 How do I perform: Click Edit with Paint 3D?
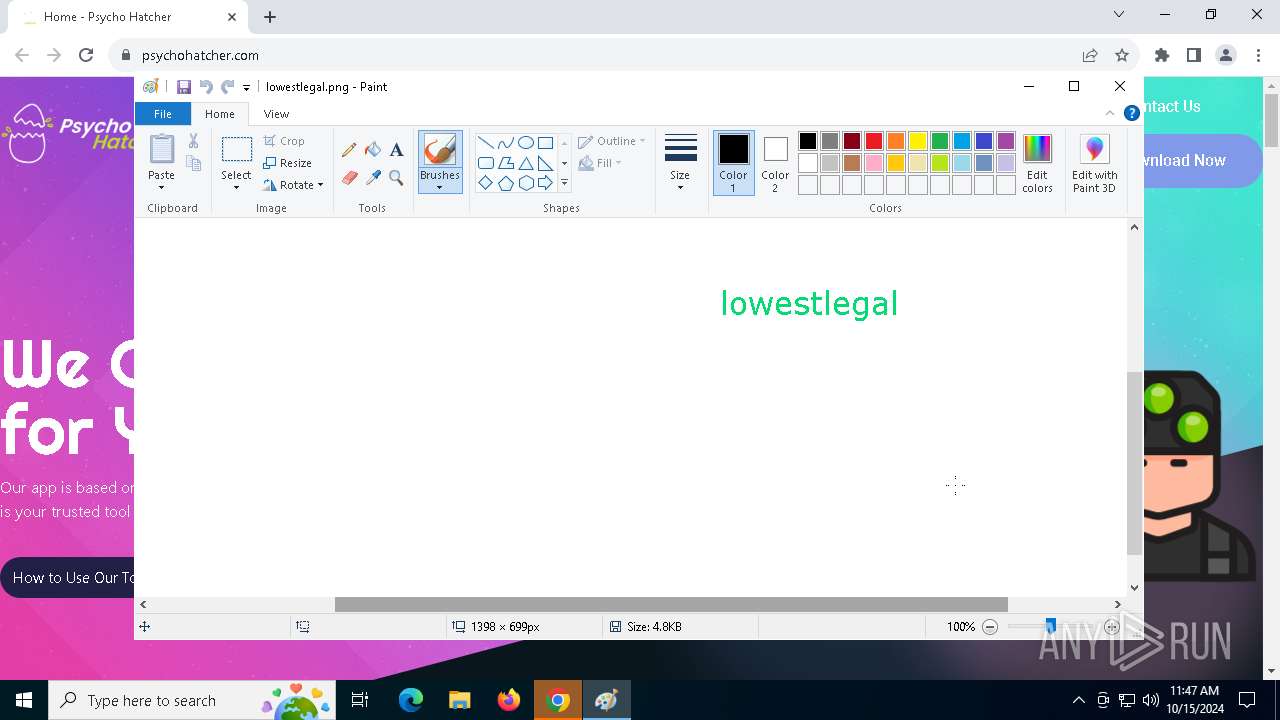[1094, 163]
